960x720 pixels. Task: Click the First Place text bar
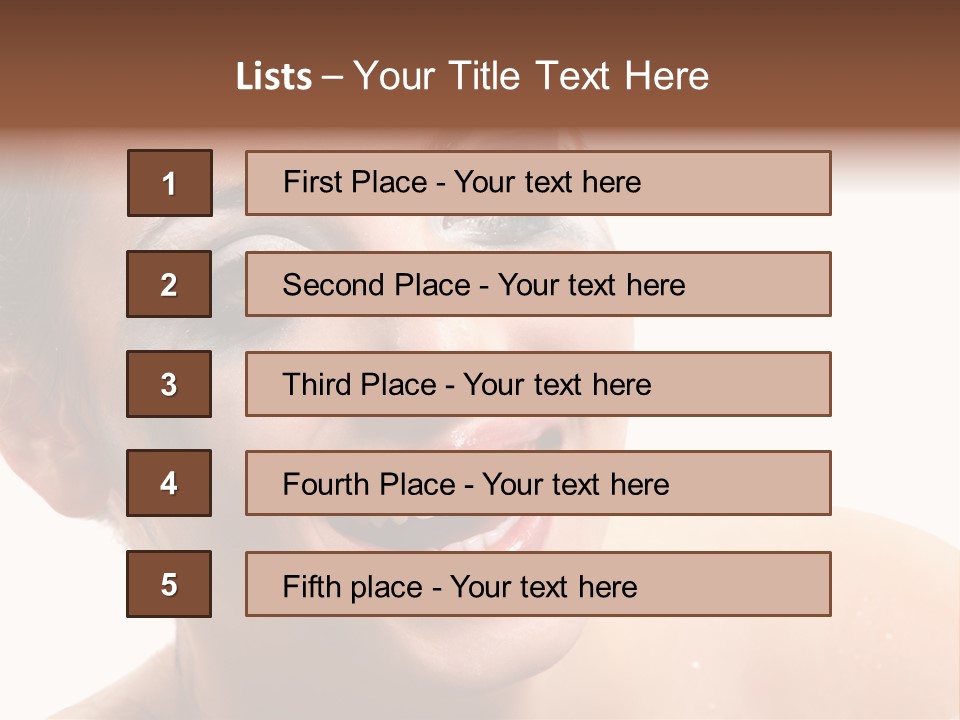pyautogui.click(x=538, y=183)
